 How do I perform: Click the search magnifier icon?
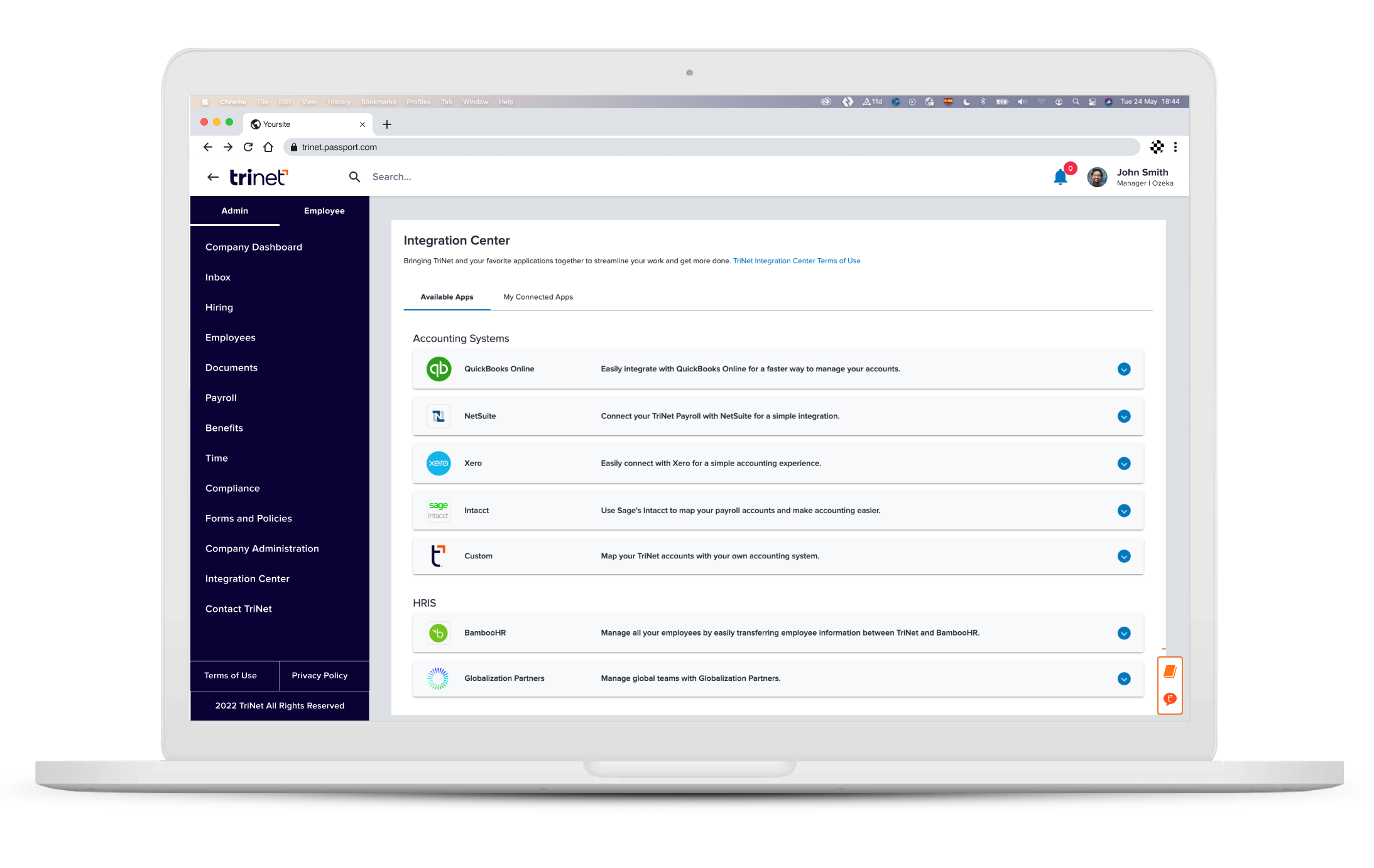(x=355, y=176)
